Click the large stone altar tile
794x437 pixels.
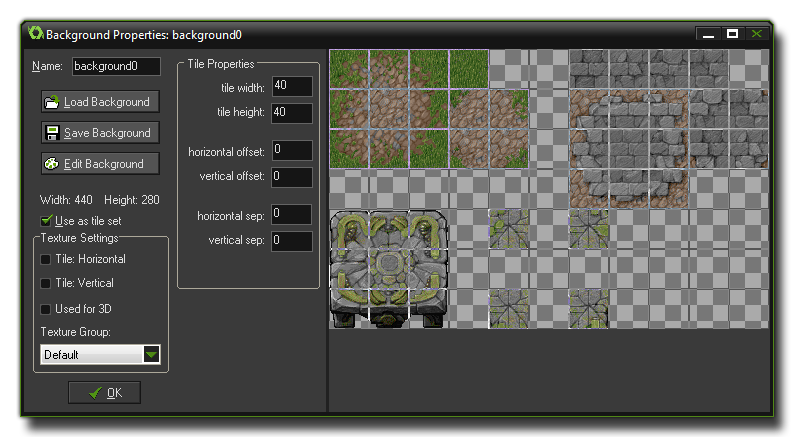[389, 268]
